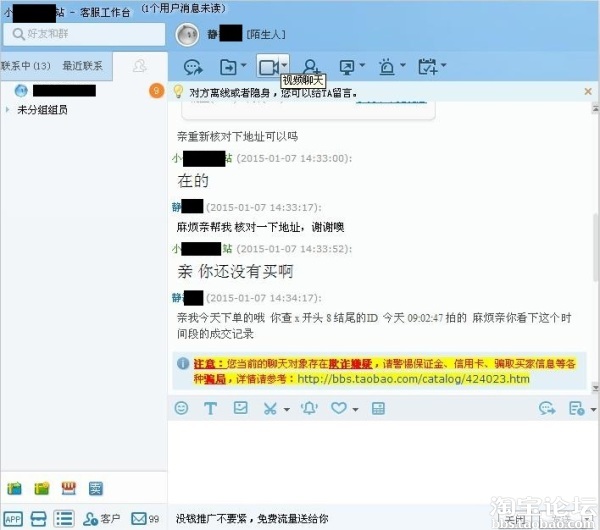The width and height of the screenshot is (600, 530).
Task: Switch to the 最近联系 tab
Action: (x=83, y=66)
